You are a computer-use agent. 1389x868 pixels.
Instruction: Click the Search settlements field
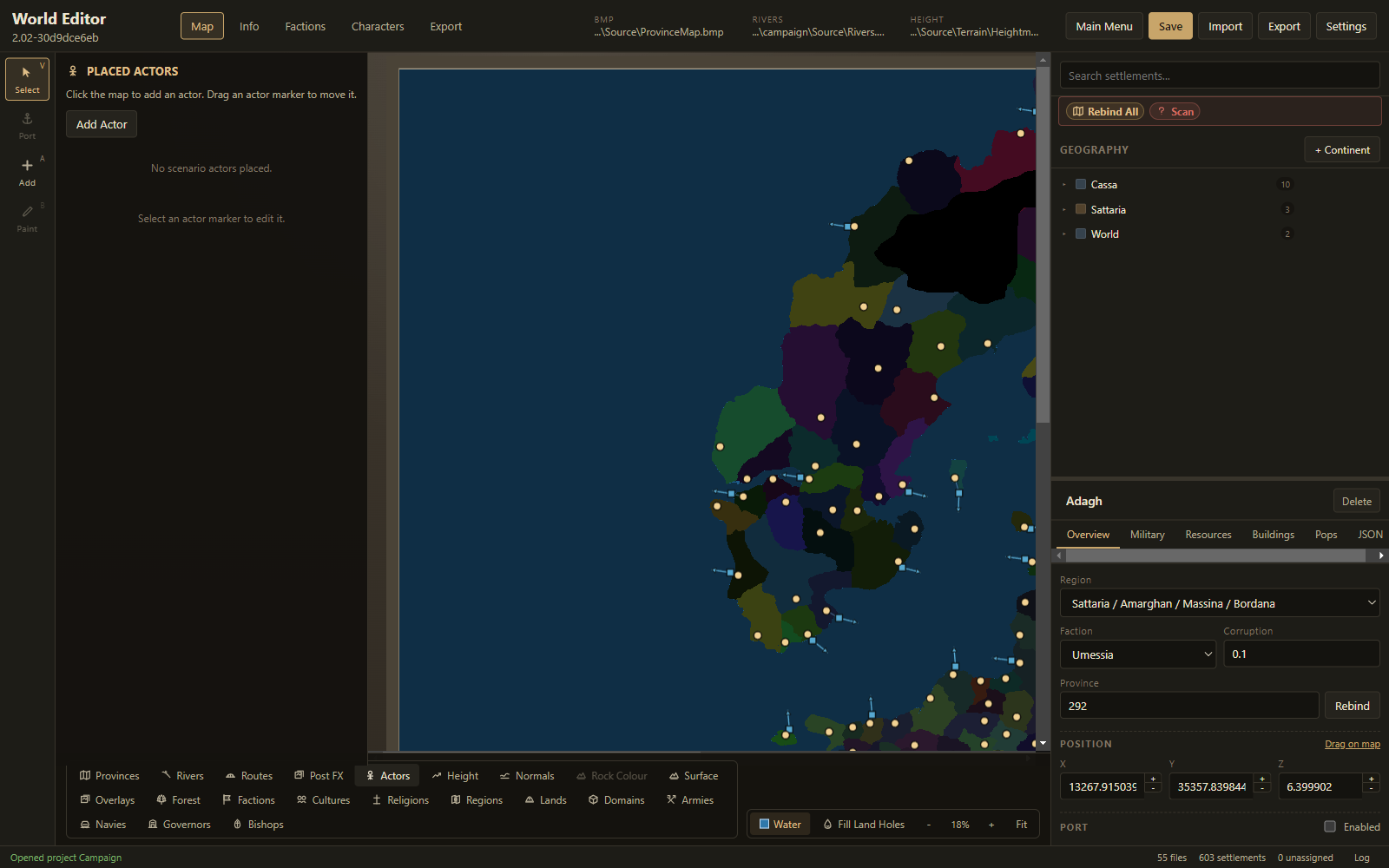pyautogui.click(x=1220, y=76)
